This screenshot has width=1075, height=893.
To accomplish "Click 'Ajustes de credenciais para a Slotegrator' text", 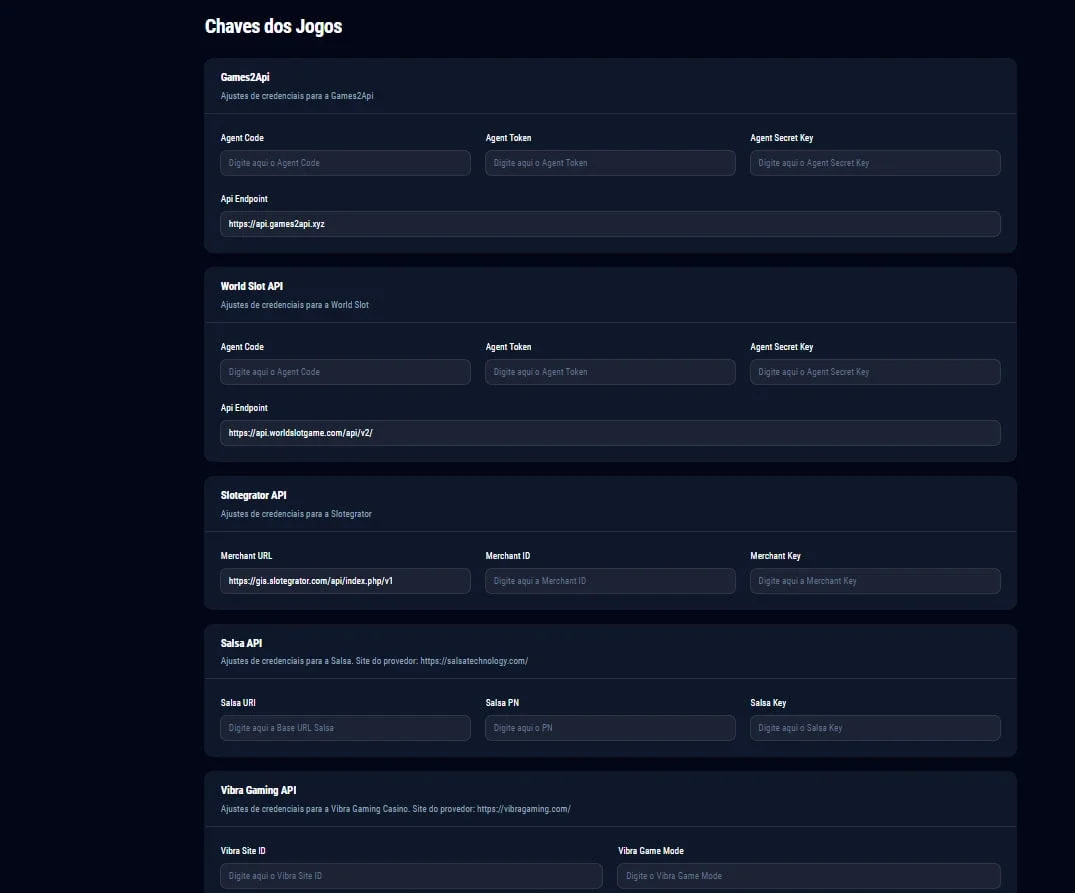I will point(296,514).
